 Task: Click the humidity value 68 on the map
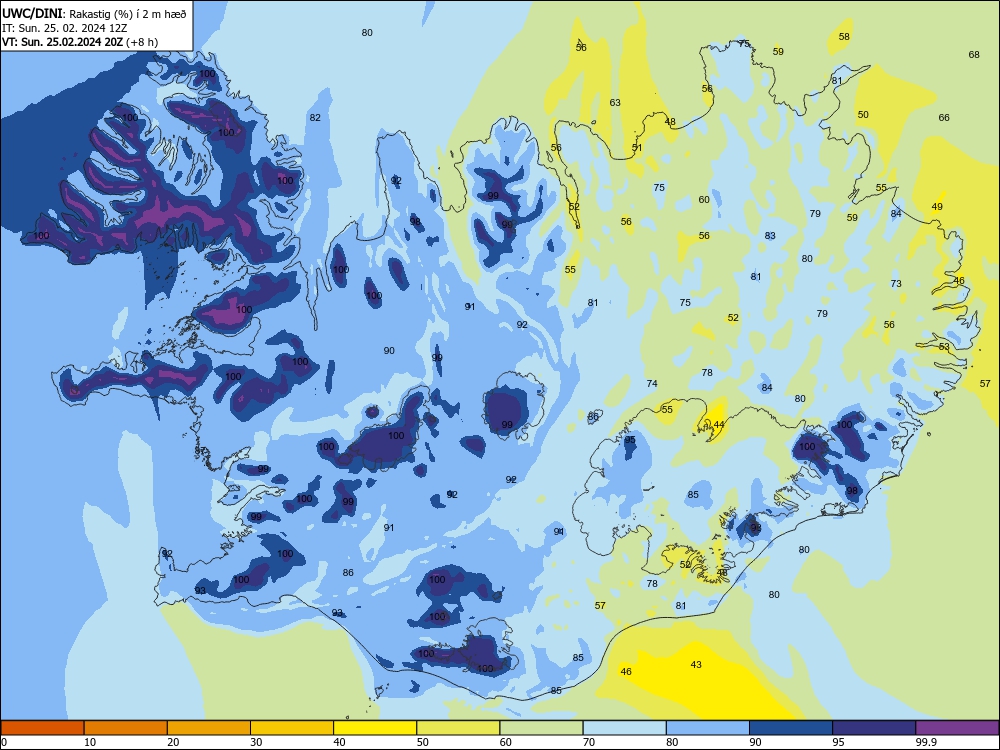[x=974, y=54]
